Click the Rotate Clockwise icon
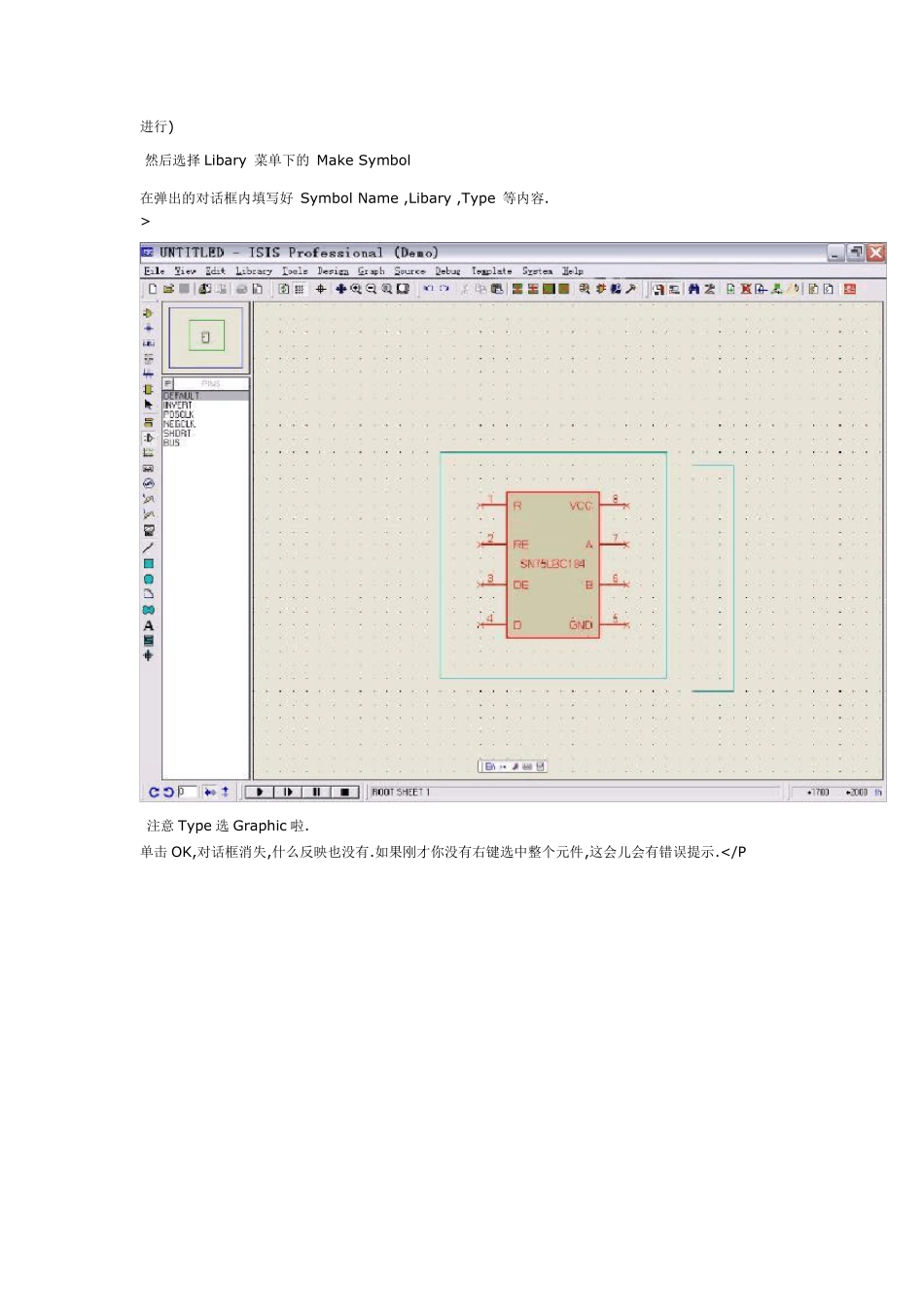The height and width of the screenshot is (1307, 924). tap(154, 793)
